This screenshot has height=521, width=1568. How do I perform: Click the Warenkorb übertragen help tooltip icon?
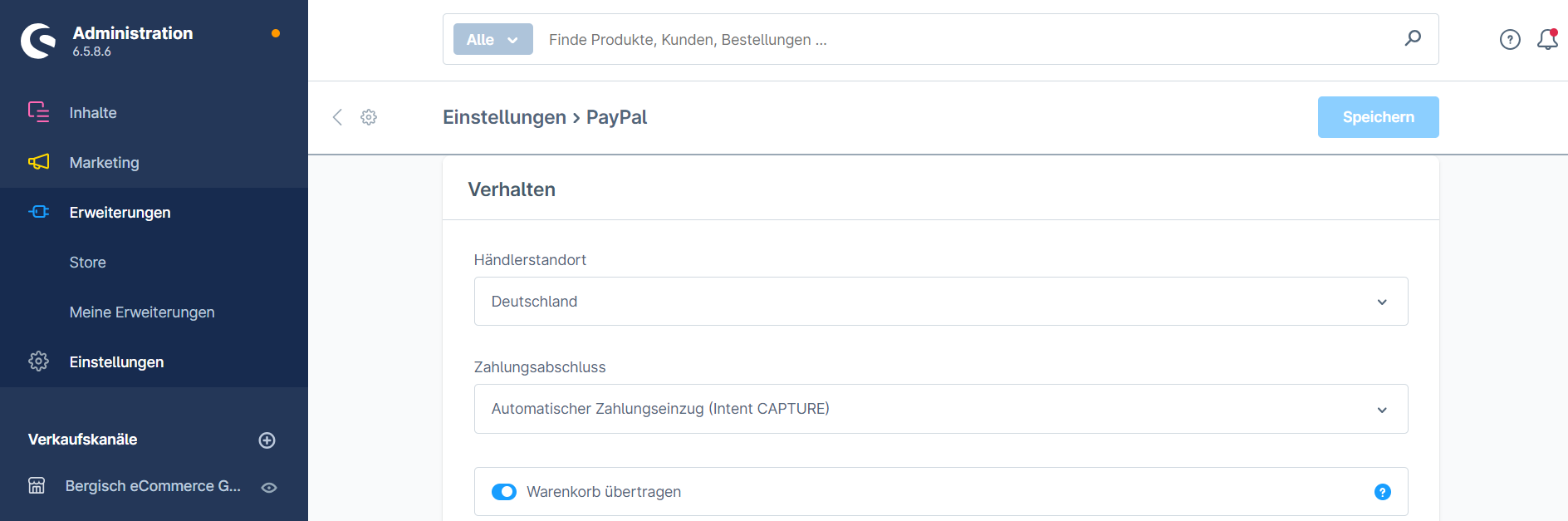point(1383,492)
